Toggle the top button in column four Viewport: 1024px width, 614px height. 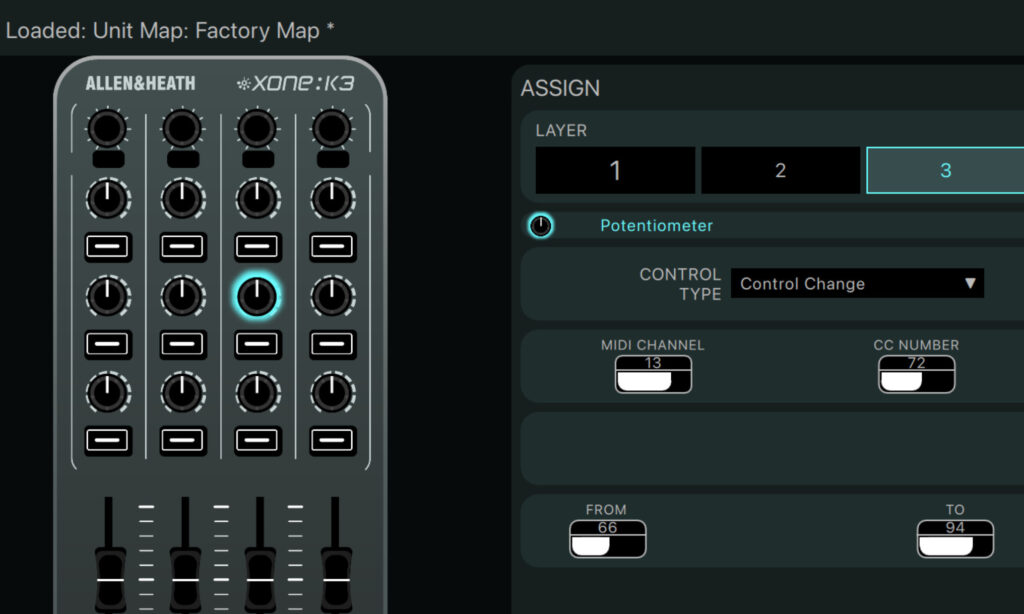(x=332, y=247)
